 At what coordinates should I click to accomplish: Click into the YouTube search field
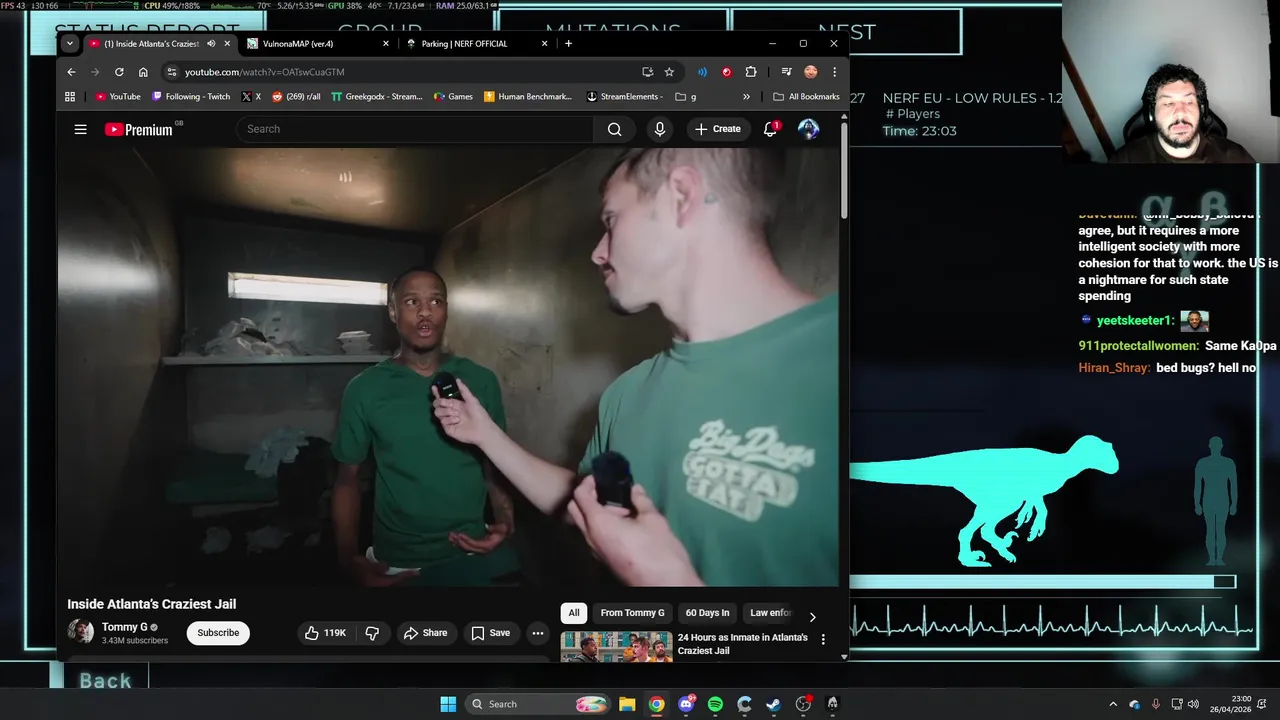click(x=415, y=129)
